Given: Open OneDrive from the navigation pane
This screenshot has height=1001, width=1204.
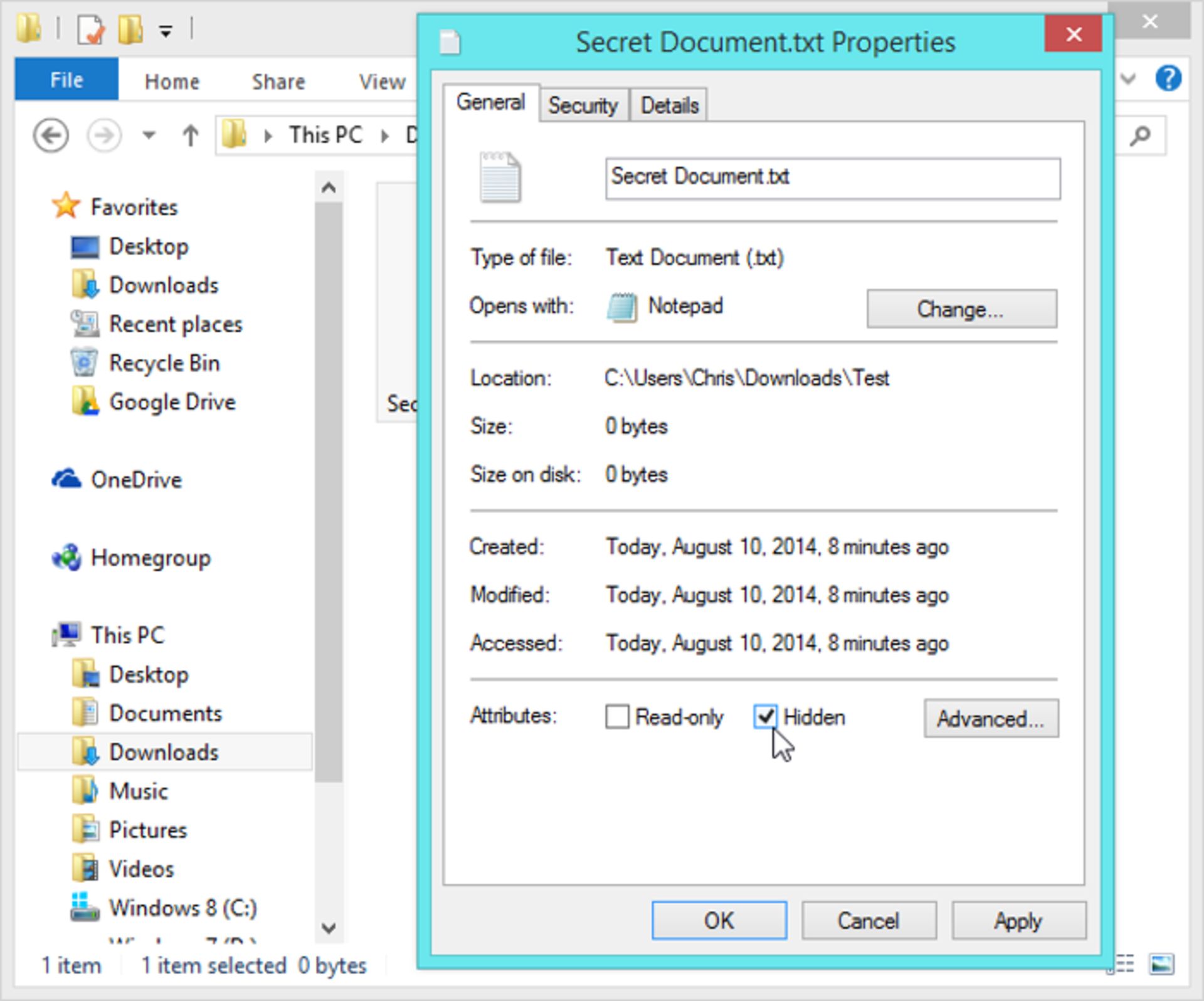Looking at the screenshot, I should 137,480.
